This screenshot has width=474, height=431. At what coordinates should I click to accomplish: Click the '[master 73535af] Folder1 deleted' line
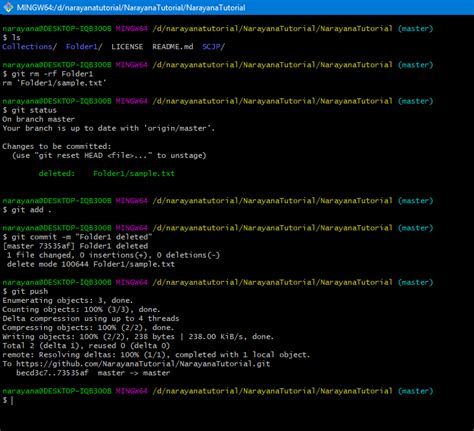pos(75,246)
